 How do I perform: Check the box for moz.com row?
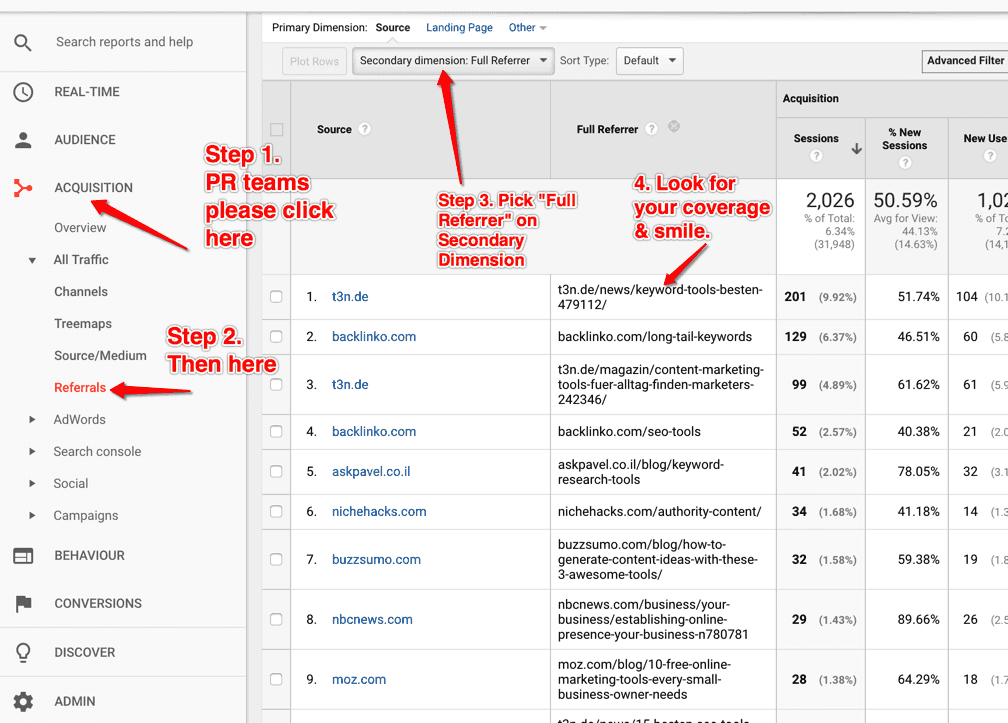tap(276, 679)
